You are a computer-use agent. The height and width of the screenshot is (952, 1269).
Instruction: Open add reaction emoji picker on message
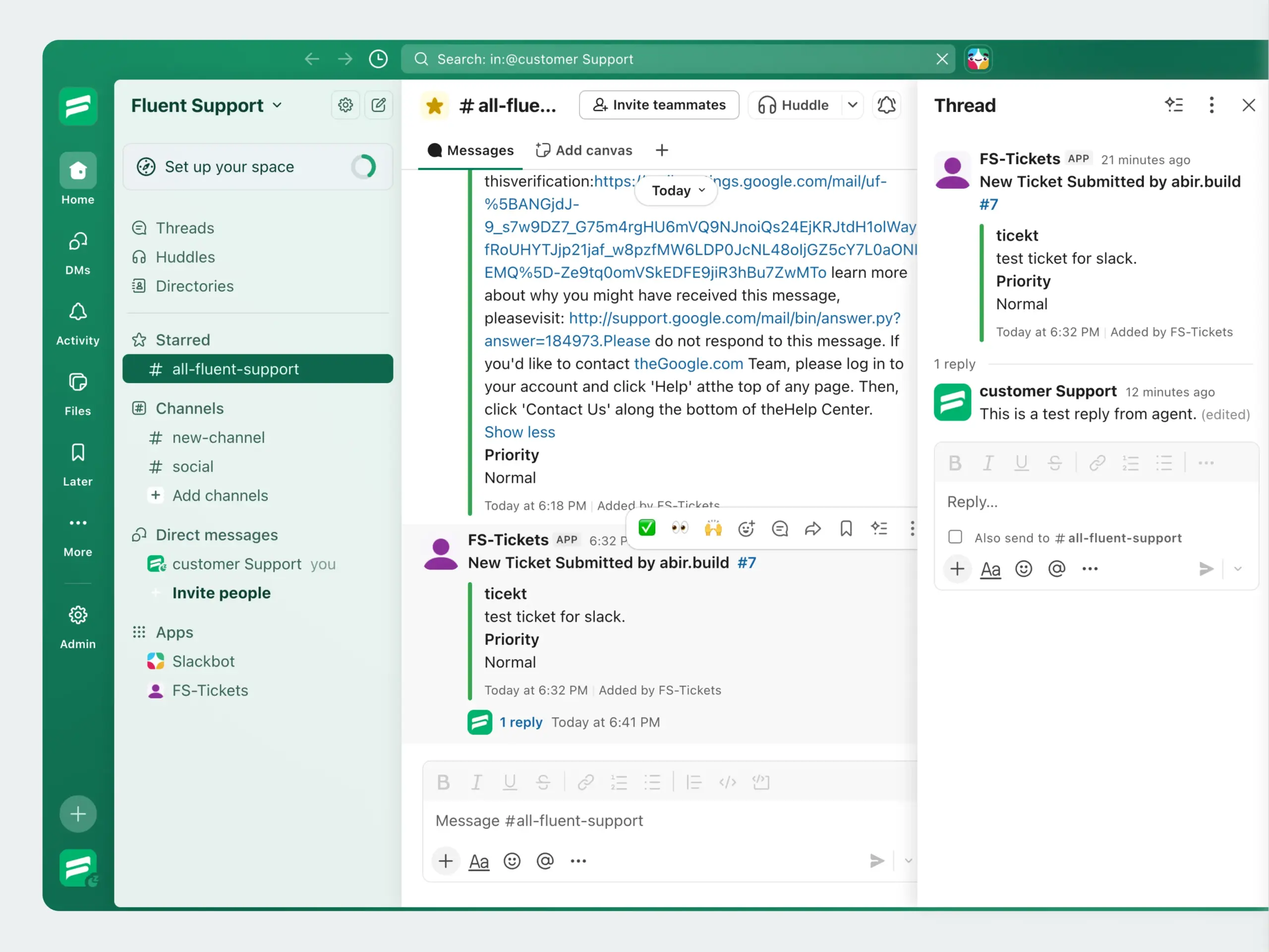tap(746, 528)
